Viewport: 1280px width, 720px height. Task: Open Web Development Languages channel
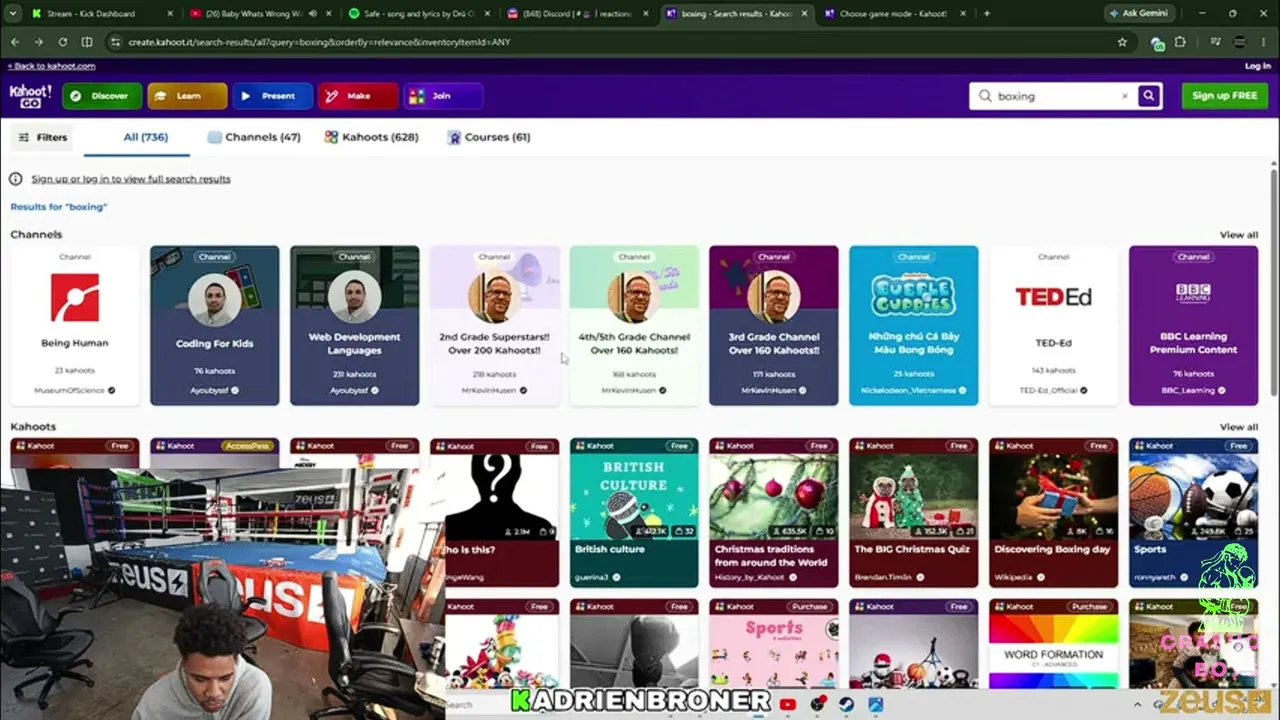coord(355,326)
